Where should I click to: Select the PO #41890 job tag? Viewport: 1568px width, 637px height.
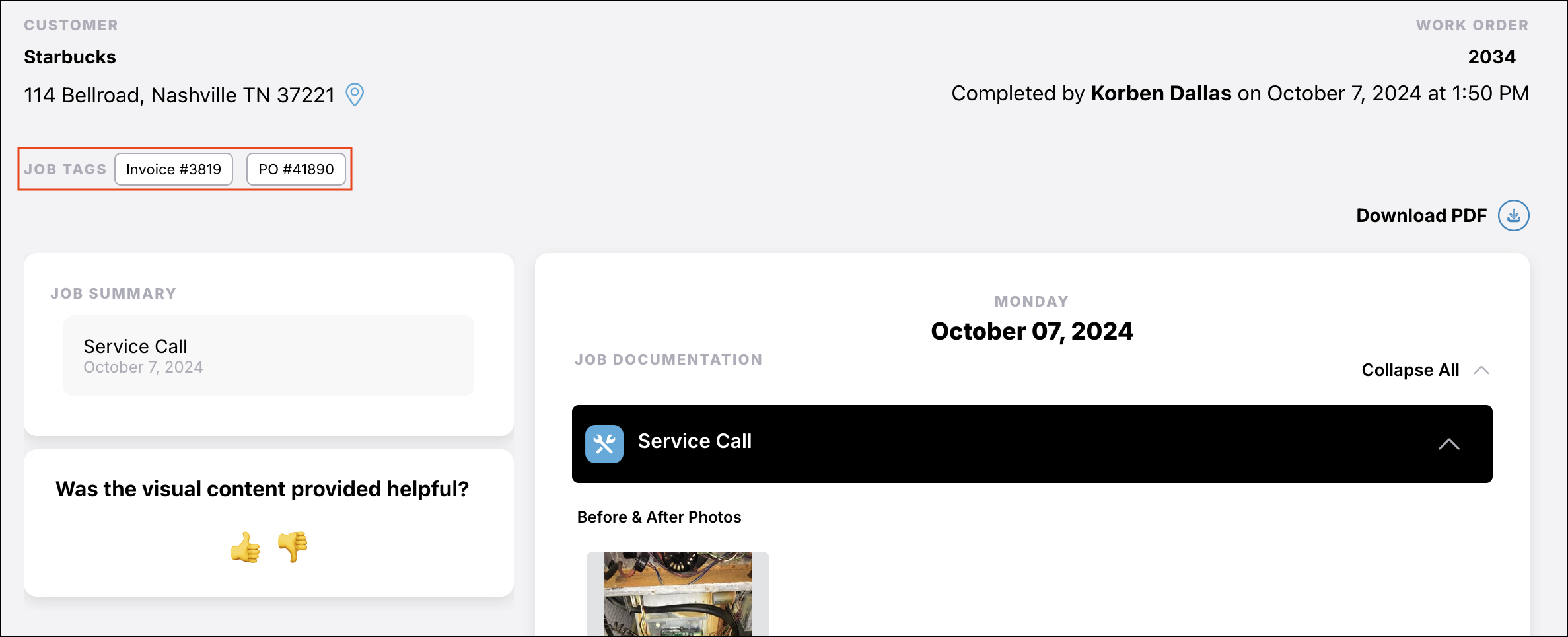[296, 169]
